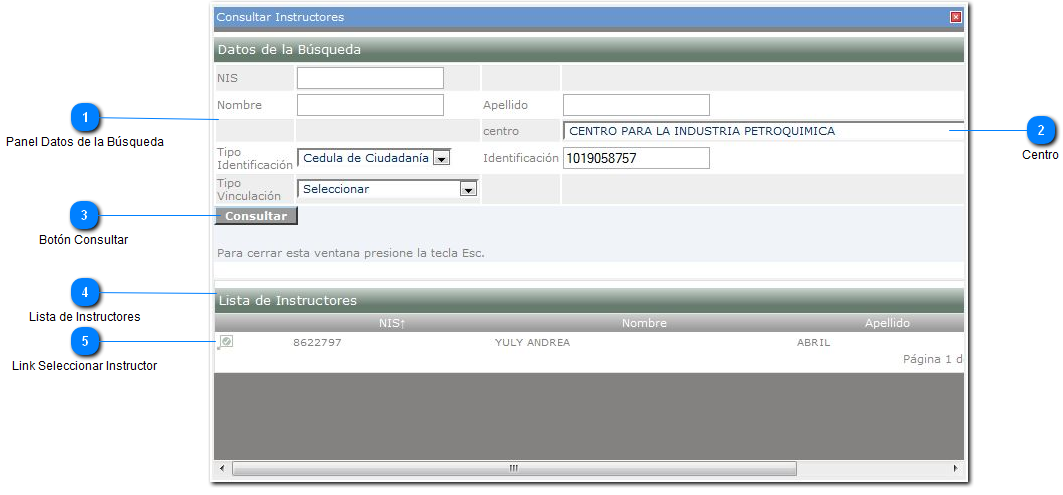
Task: Click NIS value 8622797
Action: 317,342
